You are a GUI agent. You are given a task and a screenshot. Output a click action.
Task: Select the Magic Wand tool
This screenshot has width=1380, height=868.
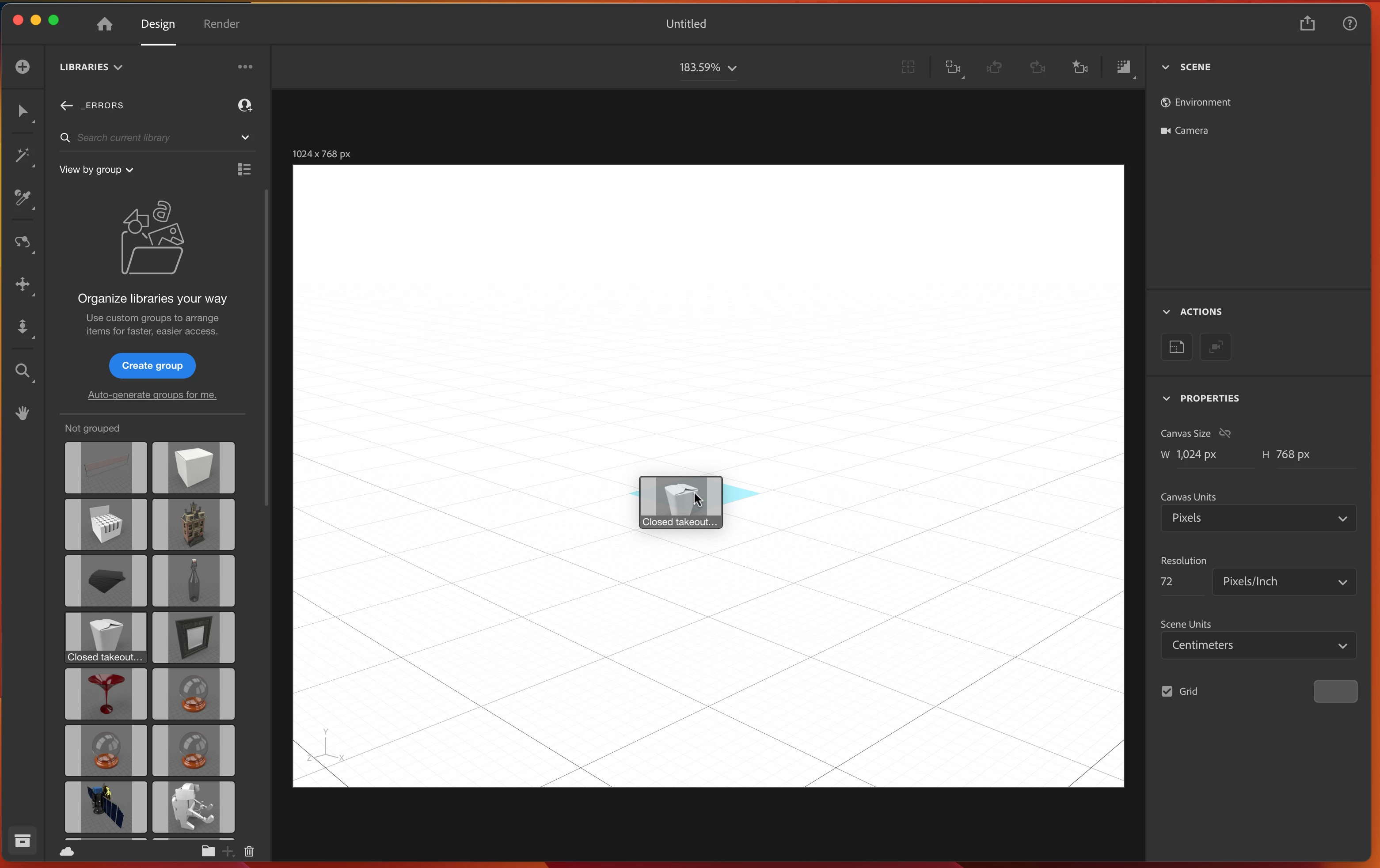23,156
